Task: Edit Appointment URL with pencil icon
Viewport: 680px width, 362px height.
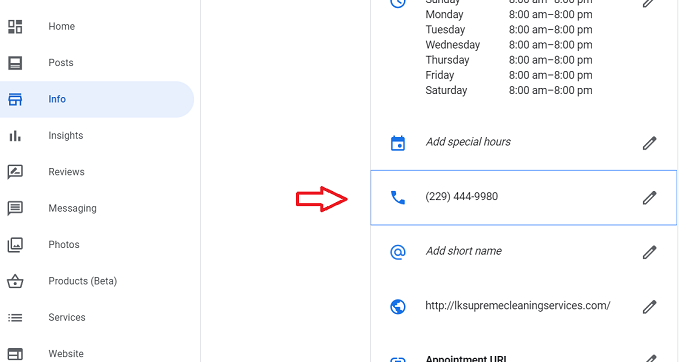Action: point(649,358)
